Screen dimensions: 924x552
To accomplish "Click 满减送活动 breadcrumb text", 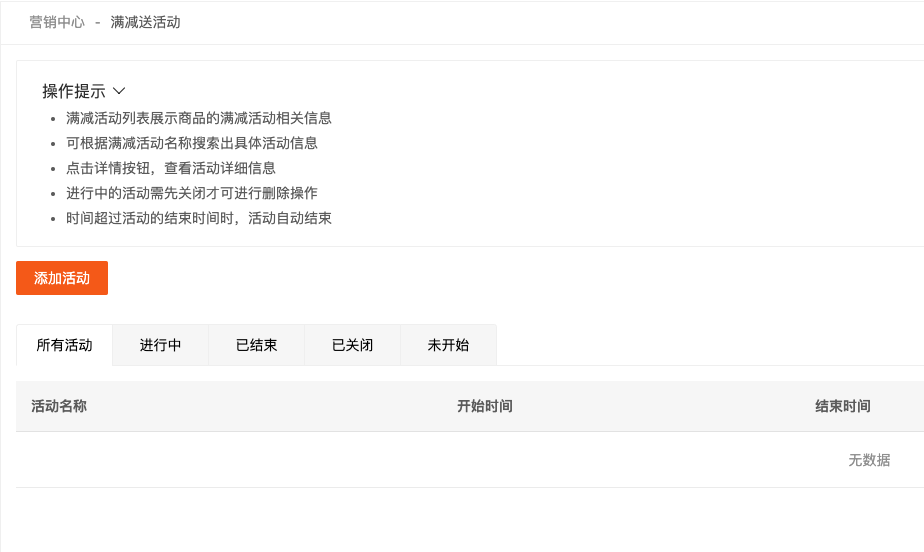I will 146,22.
